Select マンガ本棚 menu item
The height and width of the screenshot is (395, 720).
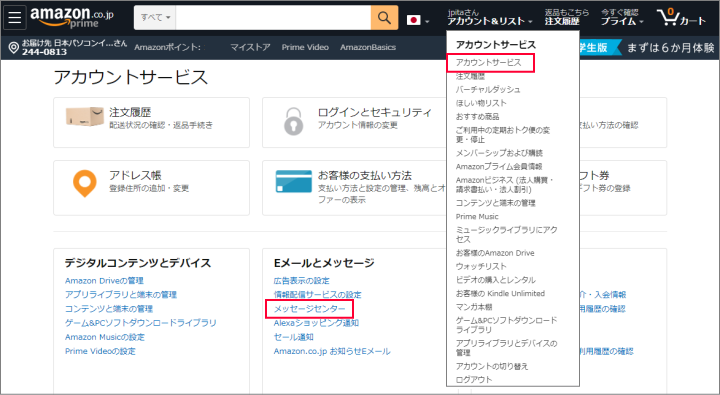click(x=474, y=307)
